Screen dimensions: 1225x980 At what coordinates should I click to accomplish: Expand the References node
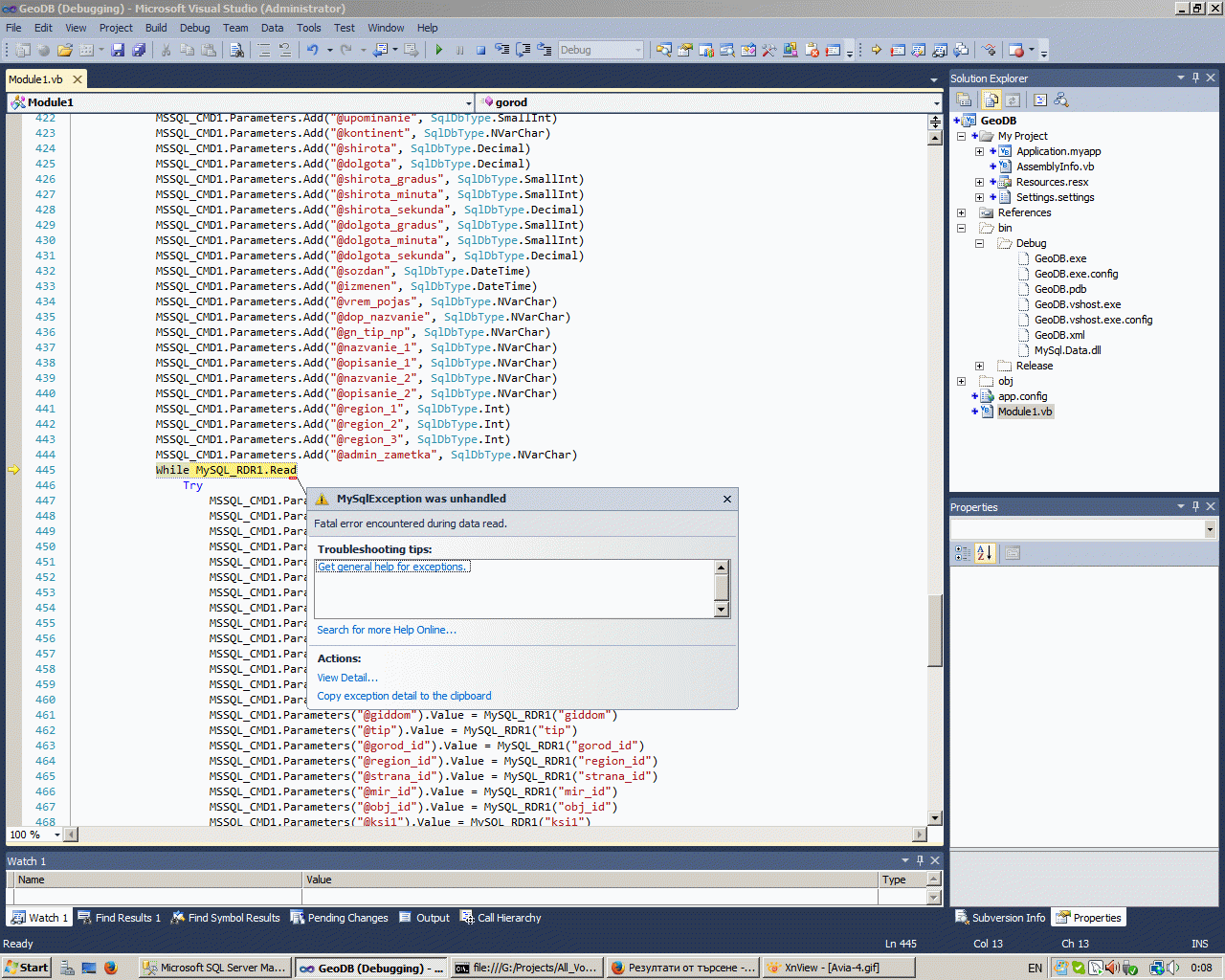point(961,212)
